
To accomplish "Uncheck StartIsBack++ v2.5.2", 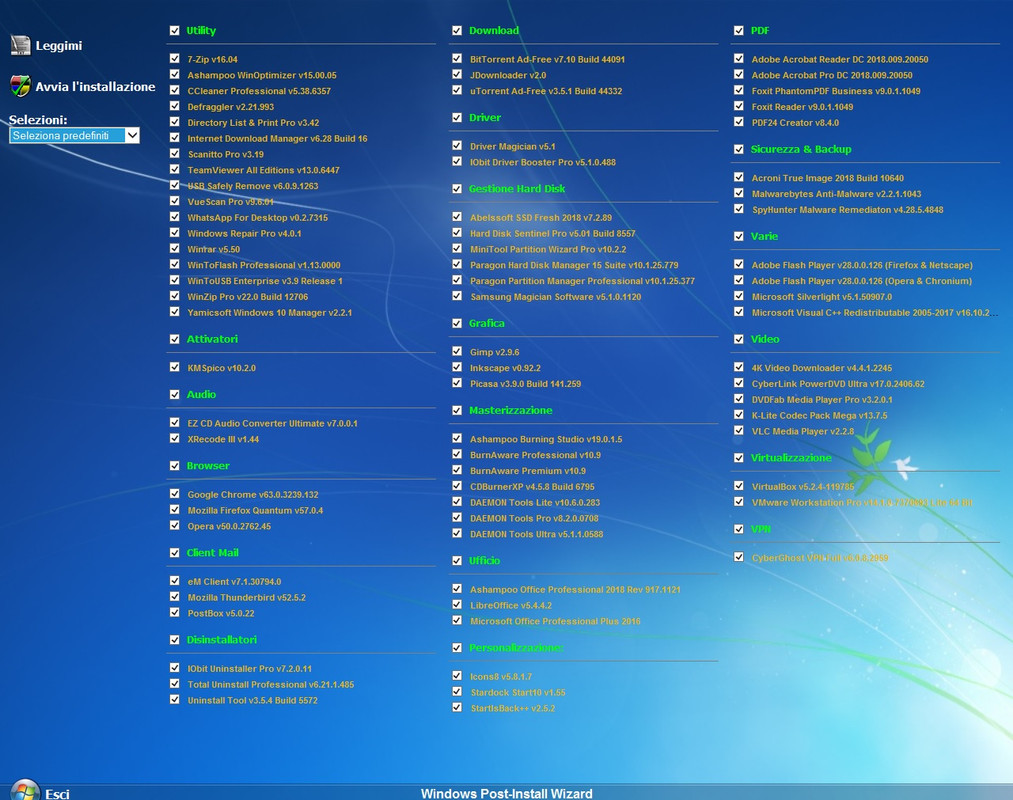I will (457, 707).
